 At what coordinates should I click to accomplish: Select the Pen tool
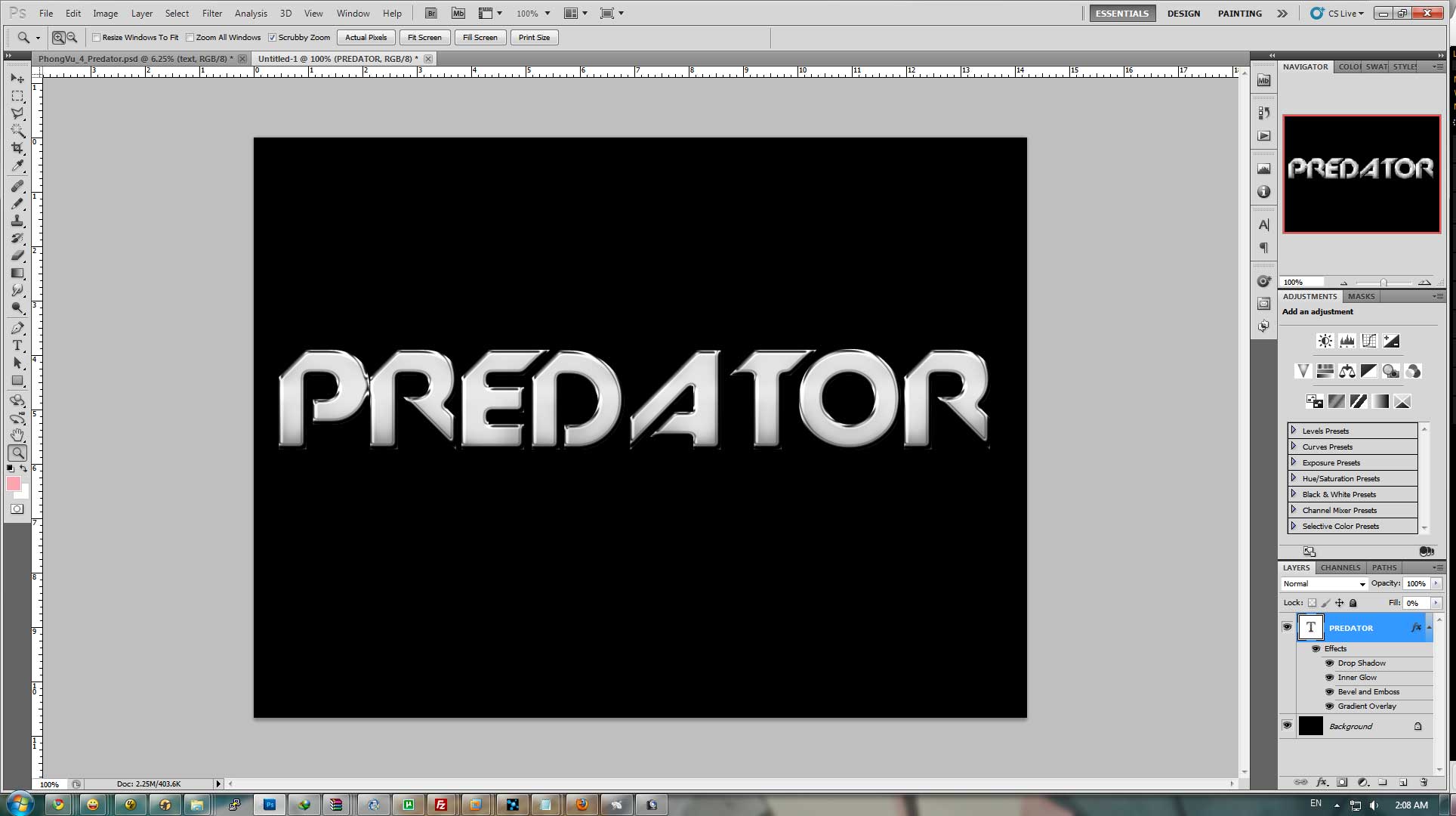[x=17, y=328]
